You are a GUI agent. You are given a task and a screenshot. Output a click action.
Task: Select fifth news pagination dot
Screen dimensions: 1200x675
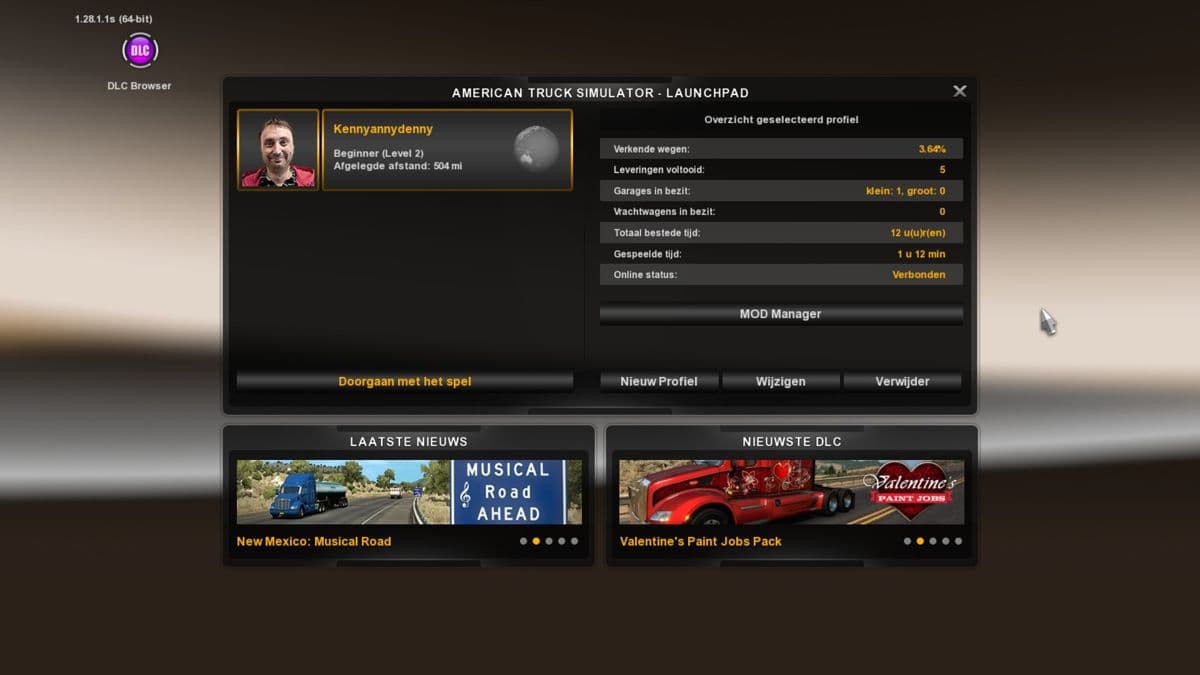574,541
